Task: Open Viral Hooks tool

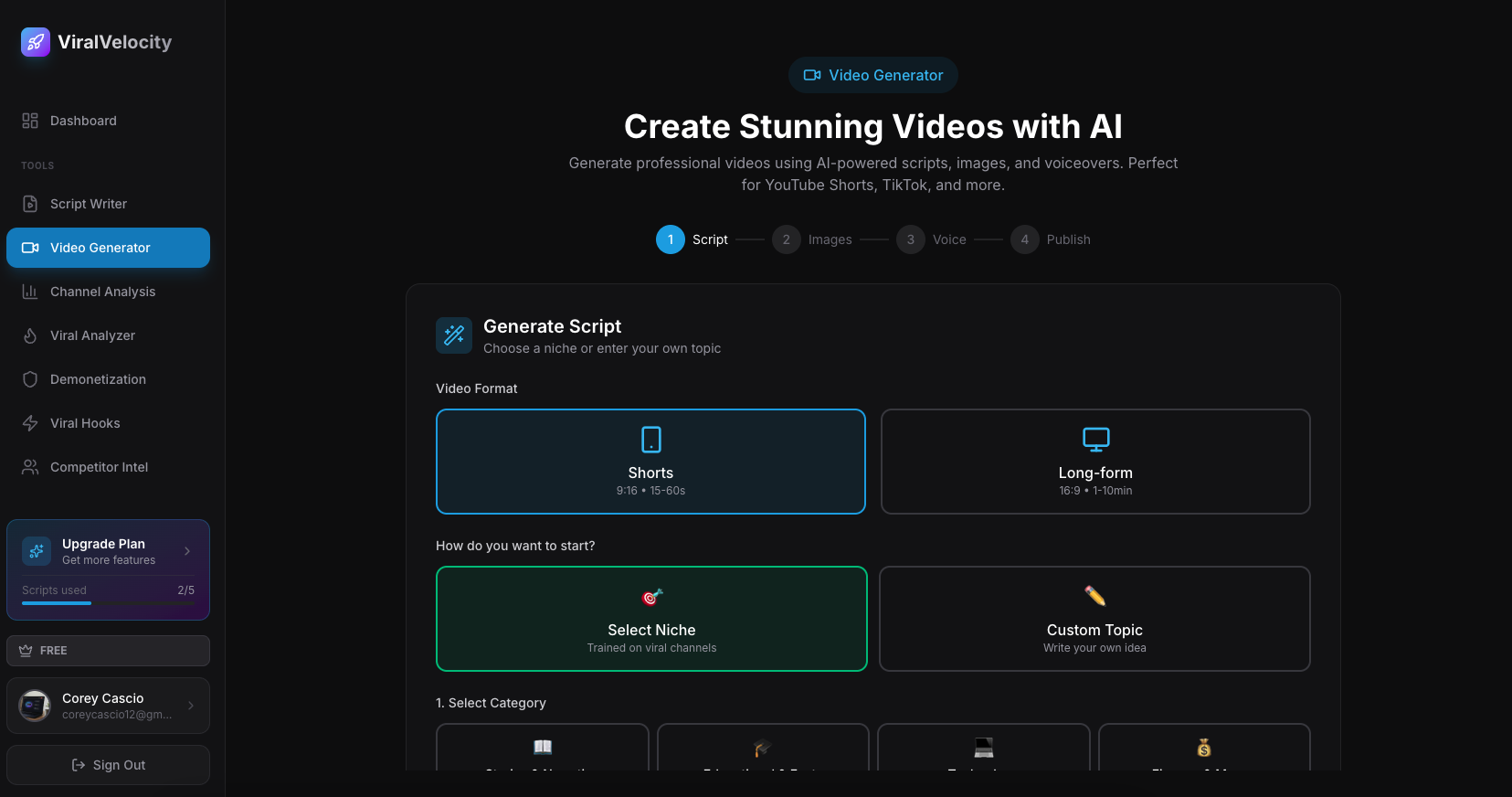Action: 108,423
